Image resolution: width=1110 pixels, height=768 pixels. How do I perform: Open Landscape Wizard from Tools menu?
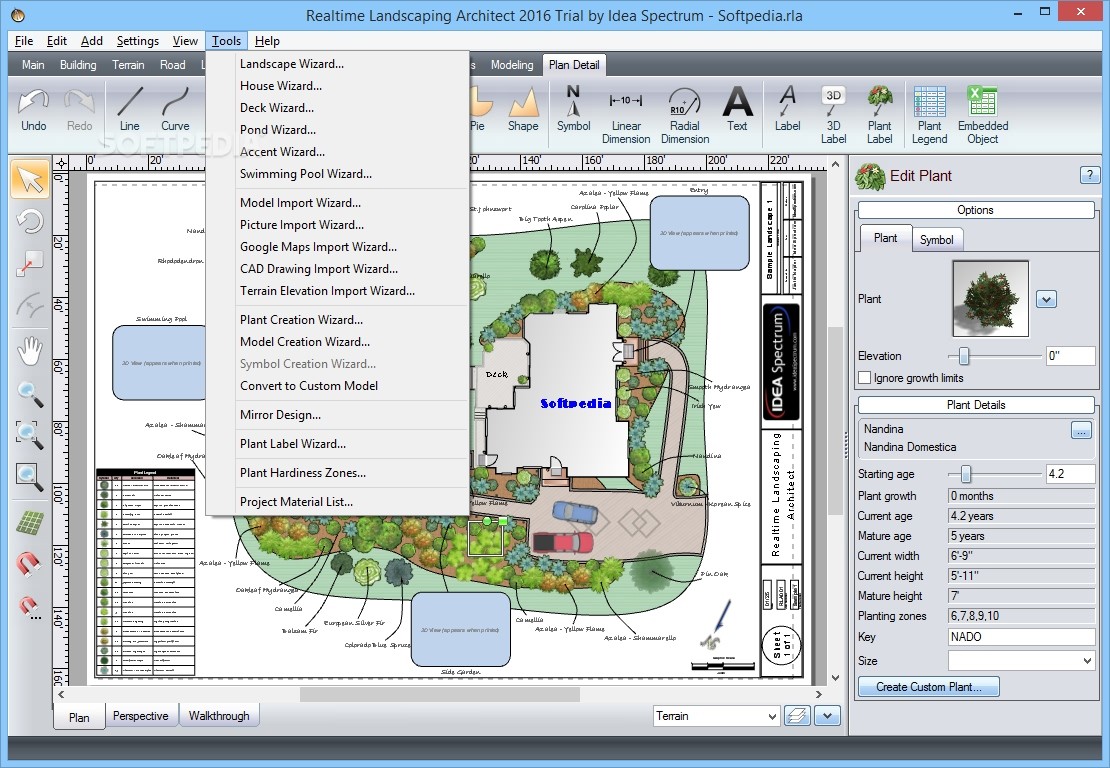point(292,64)
